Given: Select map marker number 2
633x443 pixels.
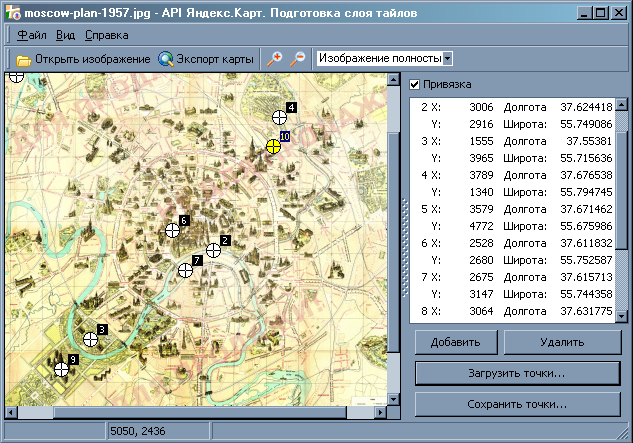Looking at the screenshot, I should [214, 250].
